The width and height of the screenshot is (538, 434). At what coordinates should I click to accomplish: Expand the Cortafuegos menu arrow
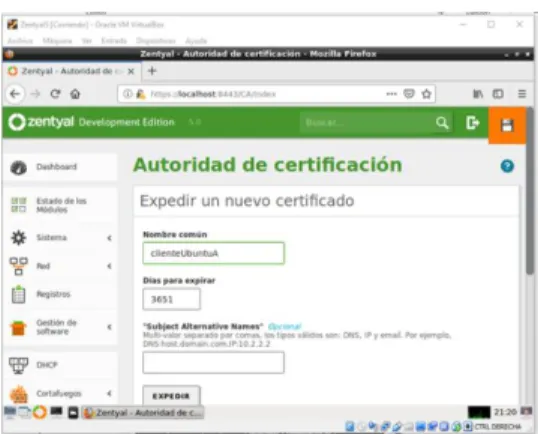pos(109,393)
